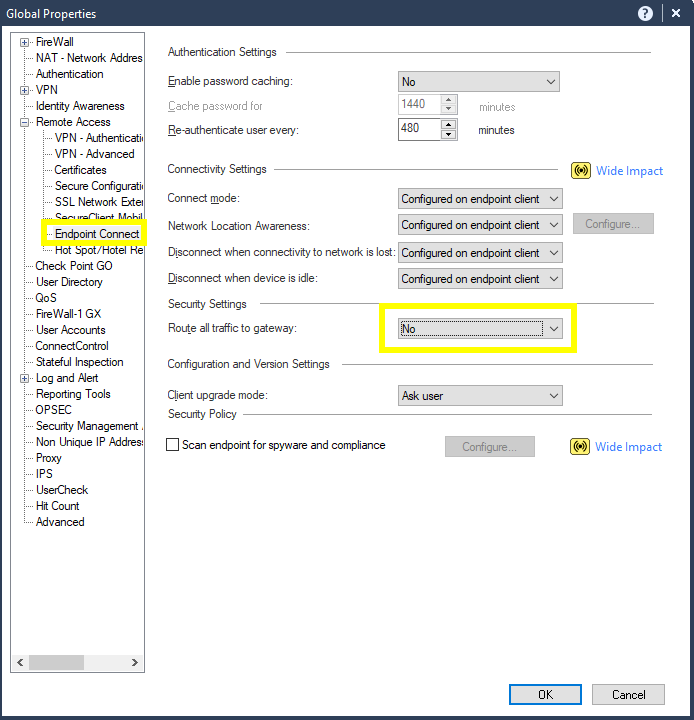
Task: Select SSL Network Extender tree item
Action: (x=99, y=202)
